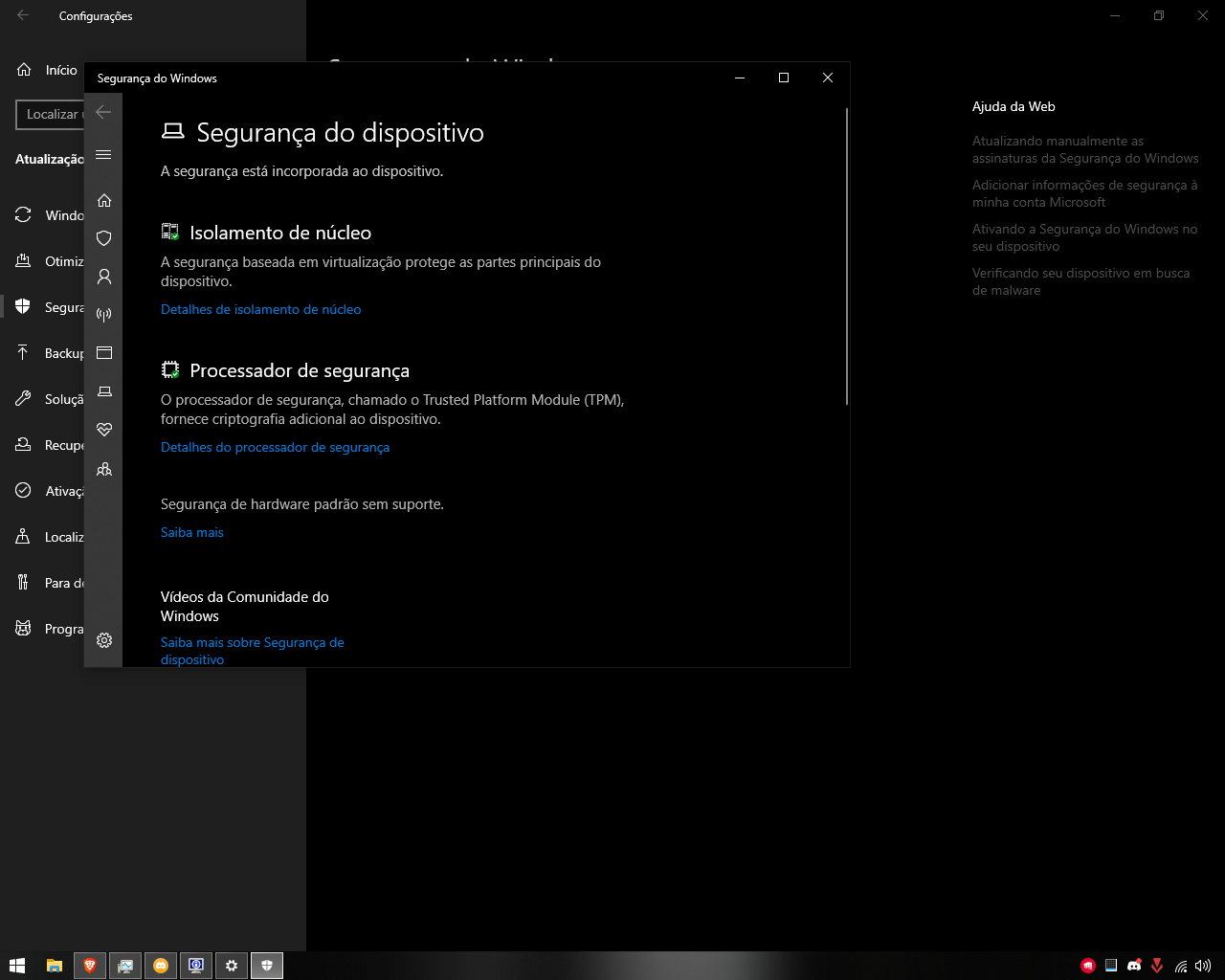Screen dimensions: 1225x980
Task: Click Detalhes do processador de segurança link
Action: coord(275,447)
